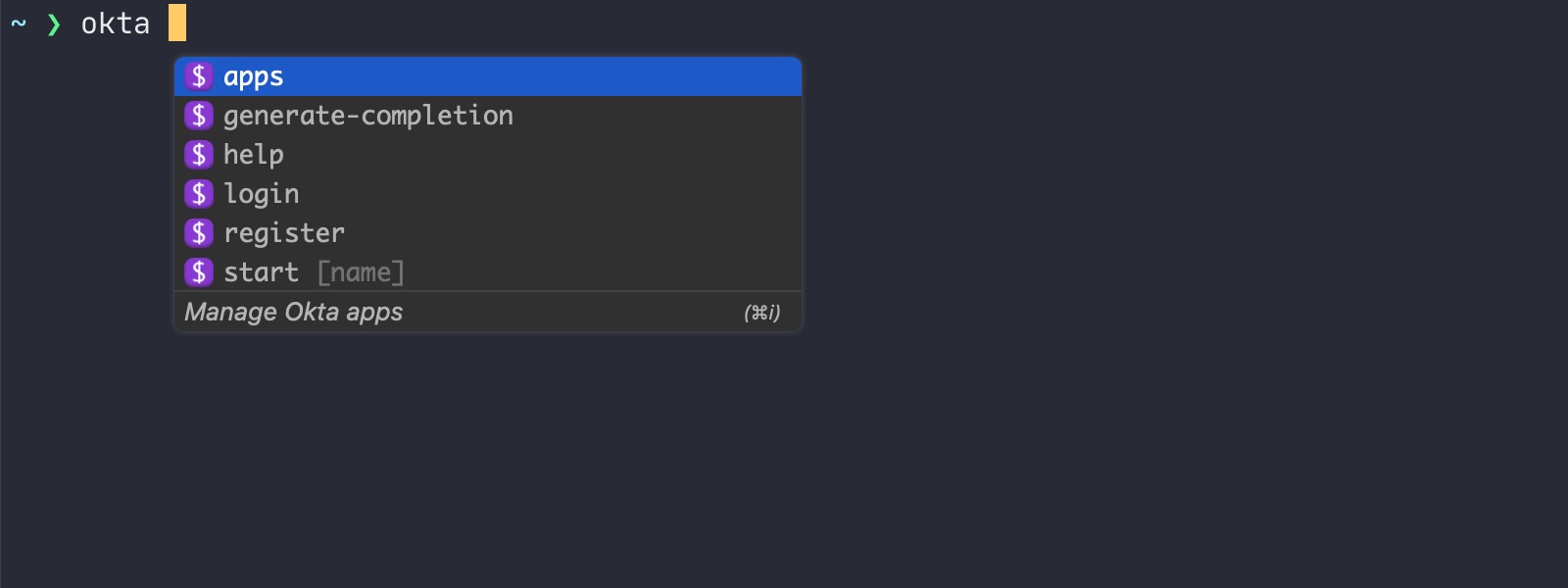Click the dollar icon beside register
1568x588 pixels.
[x=199, y=233]
